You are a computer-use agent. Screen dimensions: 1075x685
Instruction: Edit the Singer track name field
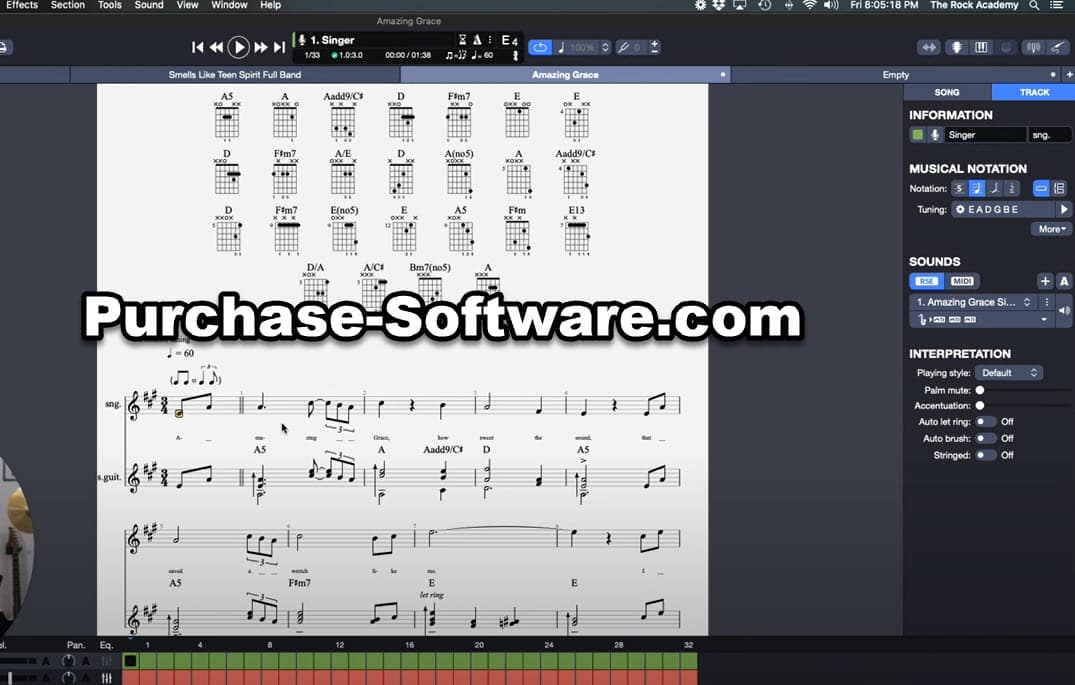(x=985, y=135)
